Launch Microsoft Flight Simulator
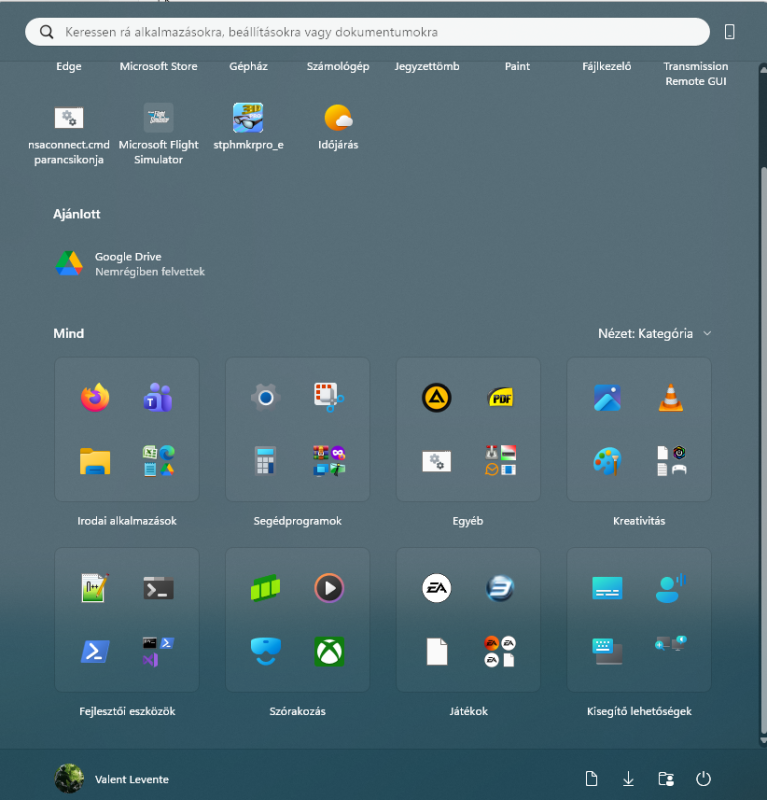 click(158, 117)
